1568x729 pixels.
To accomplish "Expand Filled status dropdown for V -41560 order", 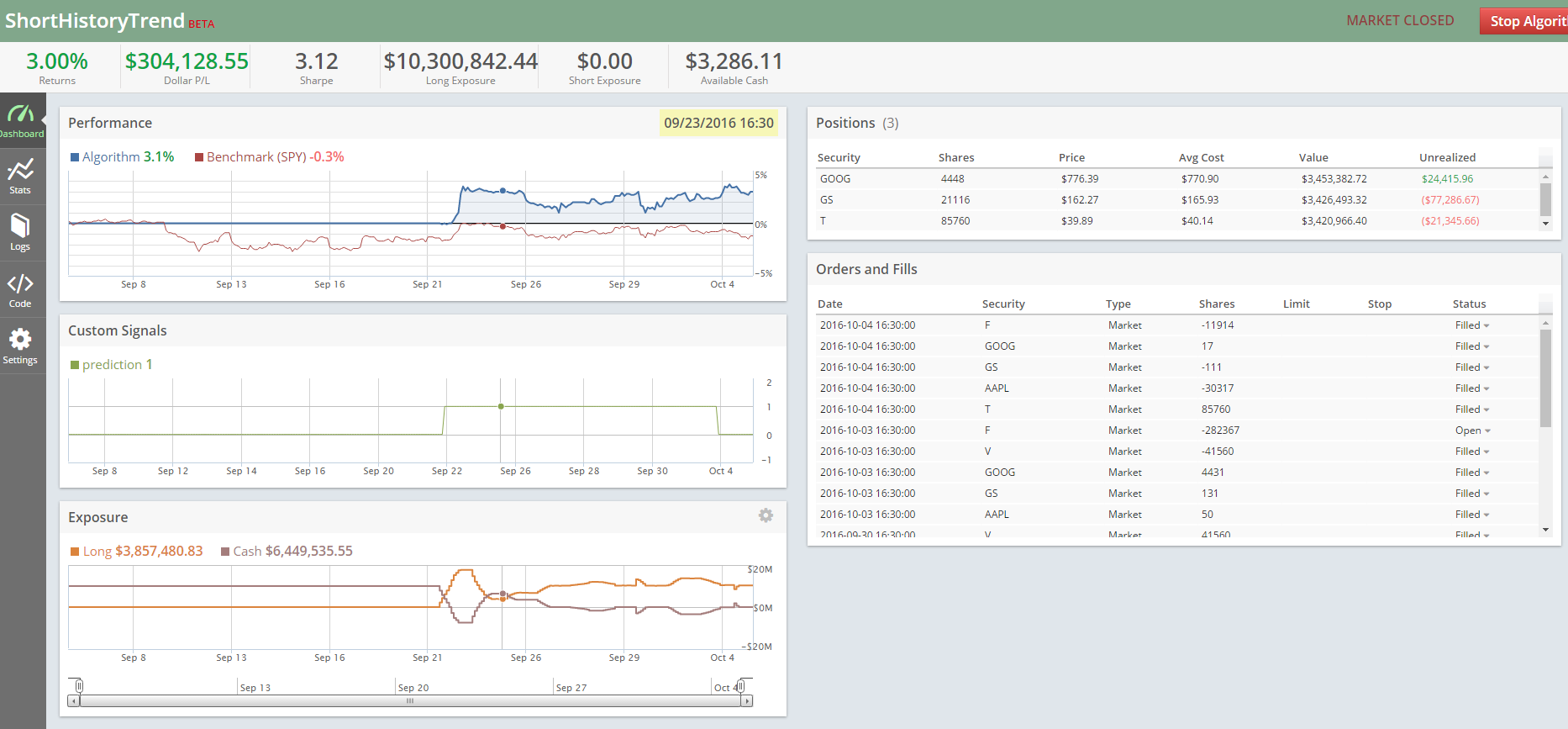I will tap(1472, 452).
